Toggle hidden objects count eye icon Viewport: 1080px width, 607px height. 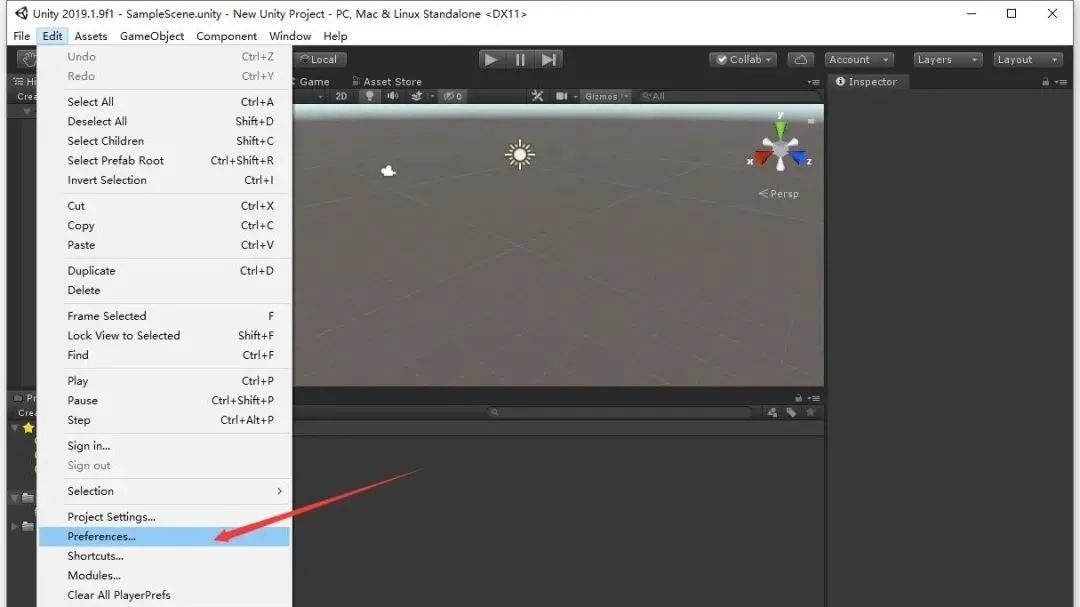tap(450, 96)
